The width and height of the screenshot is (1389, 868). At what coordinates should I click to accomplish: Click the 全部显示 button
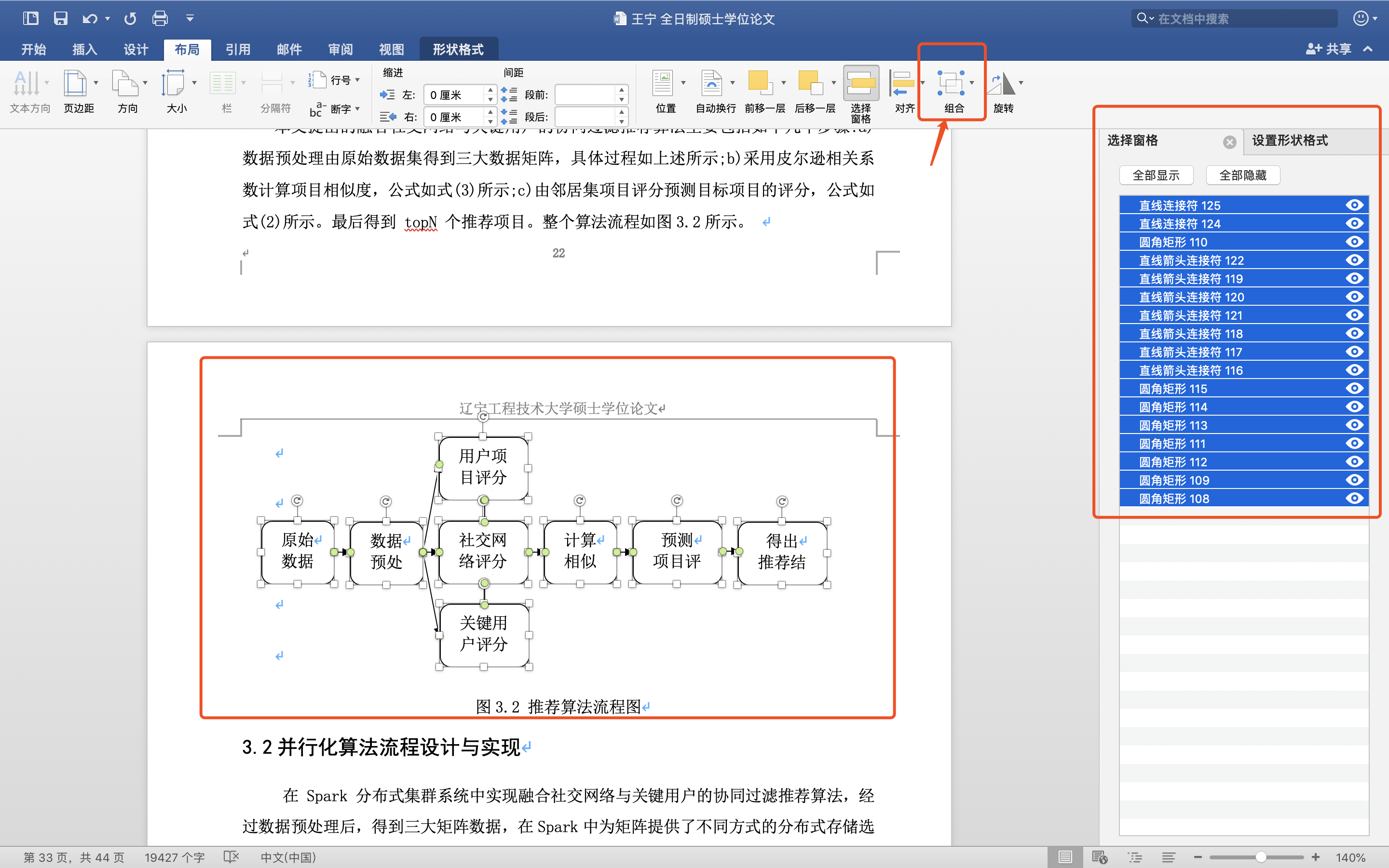point(1156,175)
